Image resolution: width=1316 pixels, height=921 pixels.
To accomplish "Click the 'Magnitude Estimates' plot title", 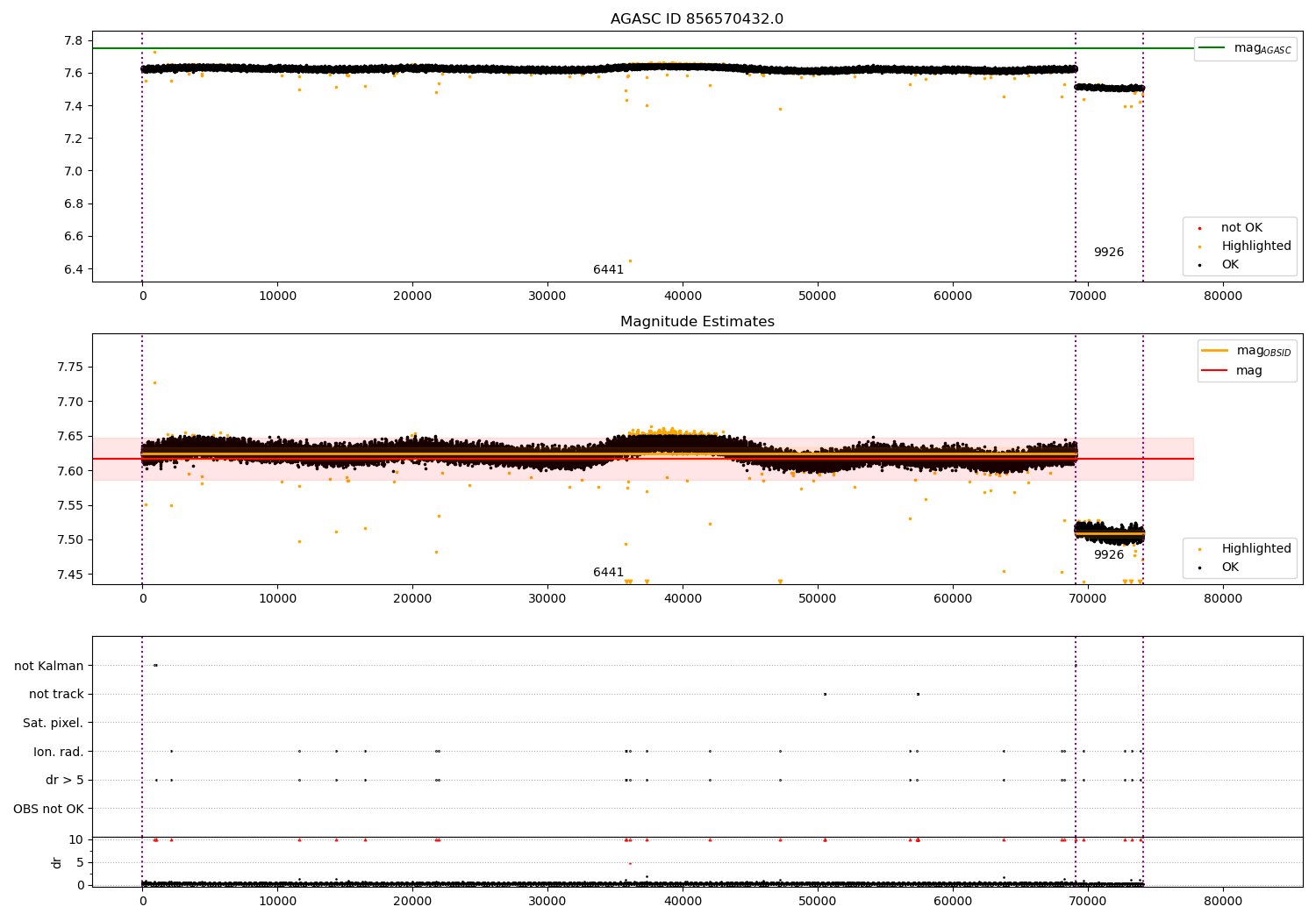I will (x=697, y=322).
